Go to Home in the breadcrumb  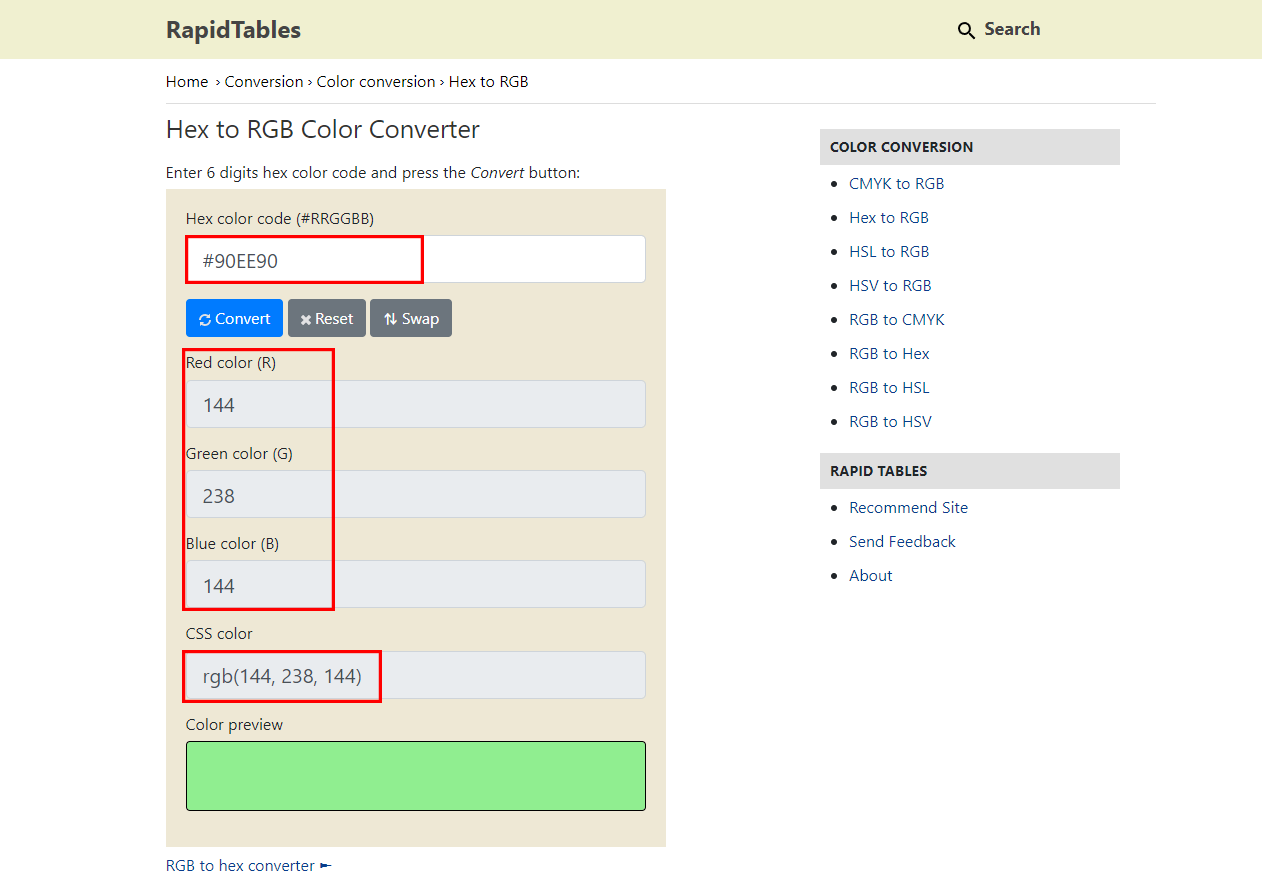click(187, 82)
